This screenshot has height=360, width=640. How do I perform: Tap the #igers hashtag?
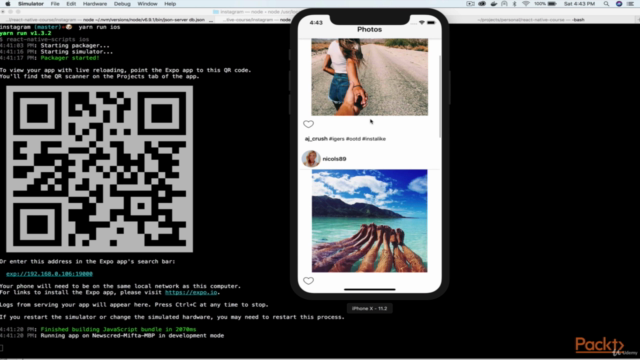(x=337, y=139)
